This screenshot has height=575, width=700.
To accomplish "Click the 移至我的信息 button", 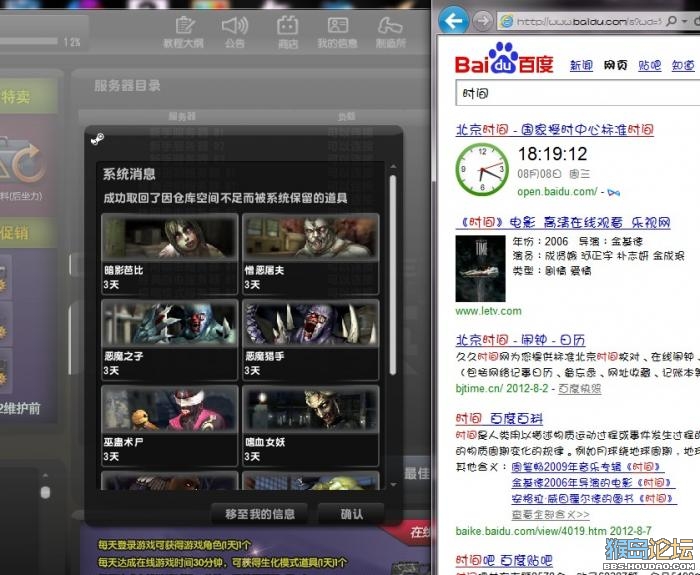I will click(x=260, y=514).
